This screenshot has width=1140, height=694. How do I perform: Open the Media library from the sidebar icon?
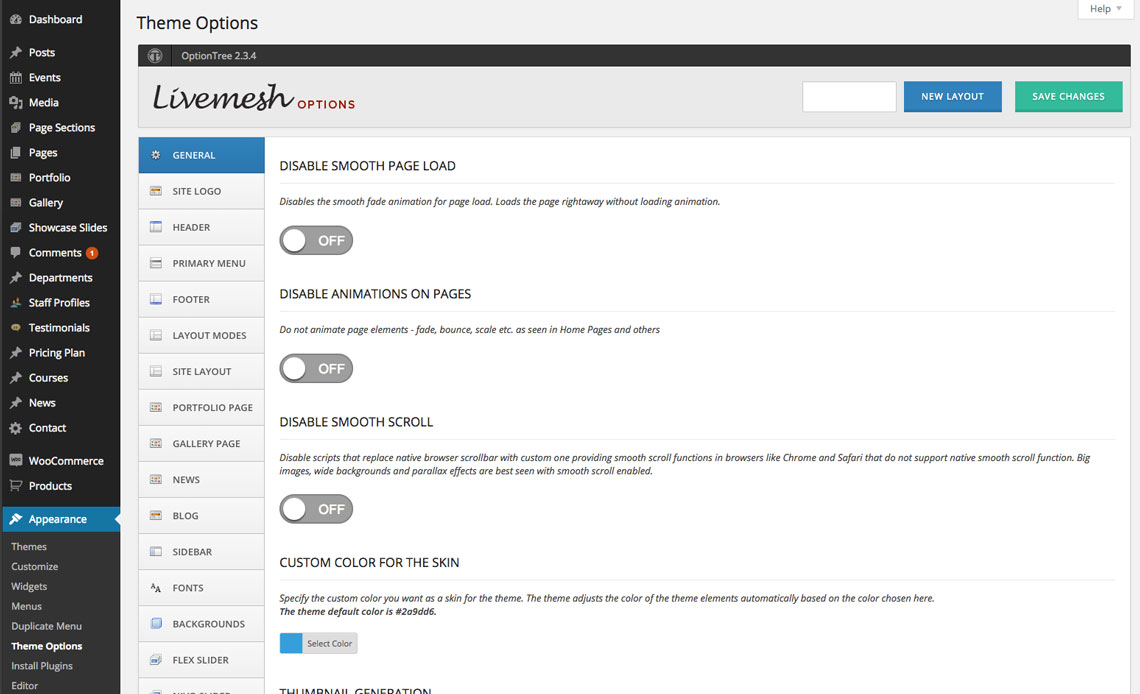point(14,102)
